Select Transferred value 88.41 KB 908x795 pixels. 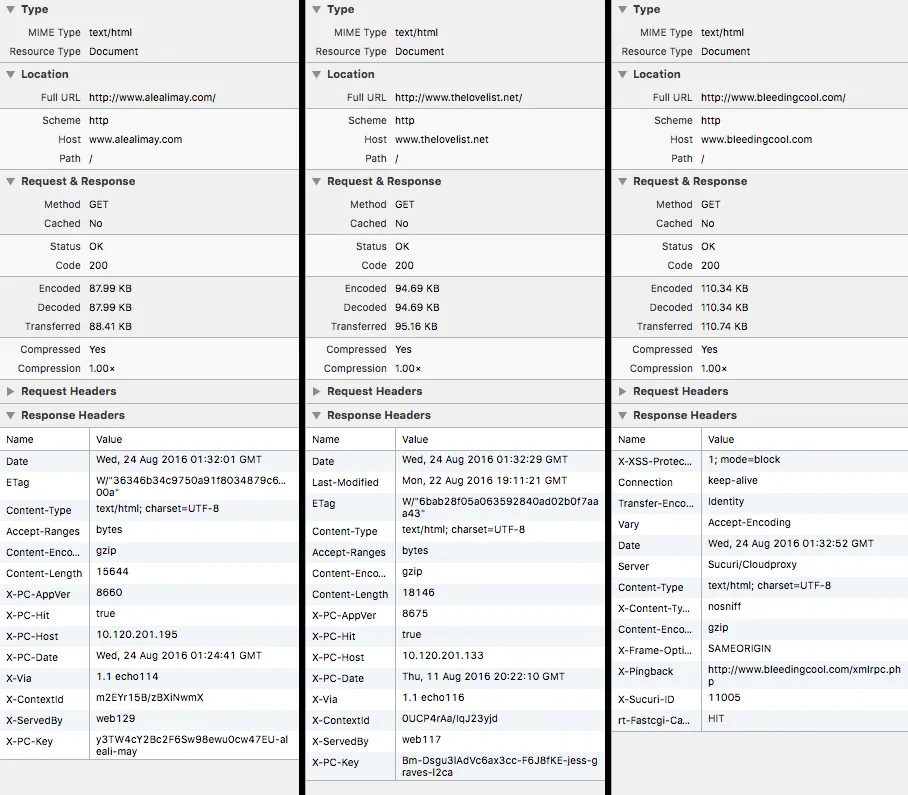(x=110, y=327)
